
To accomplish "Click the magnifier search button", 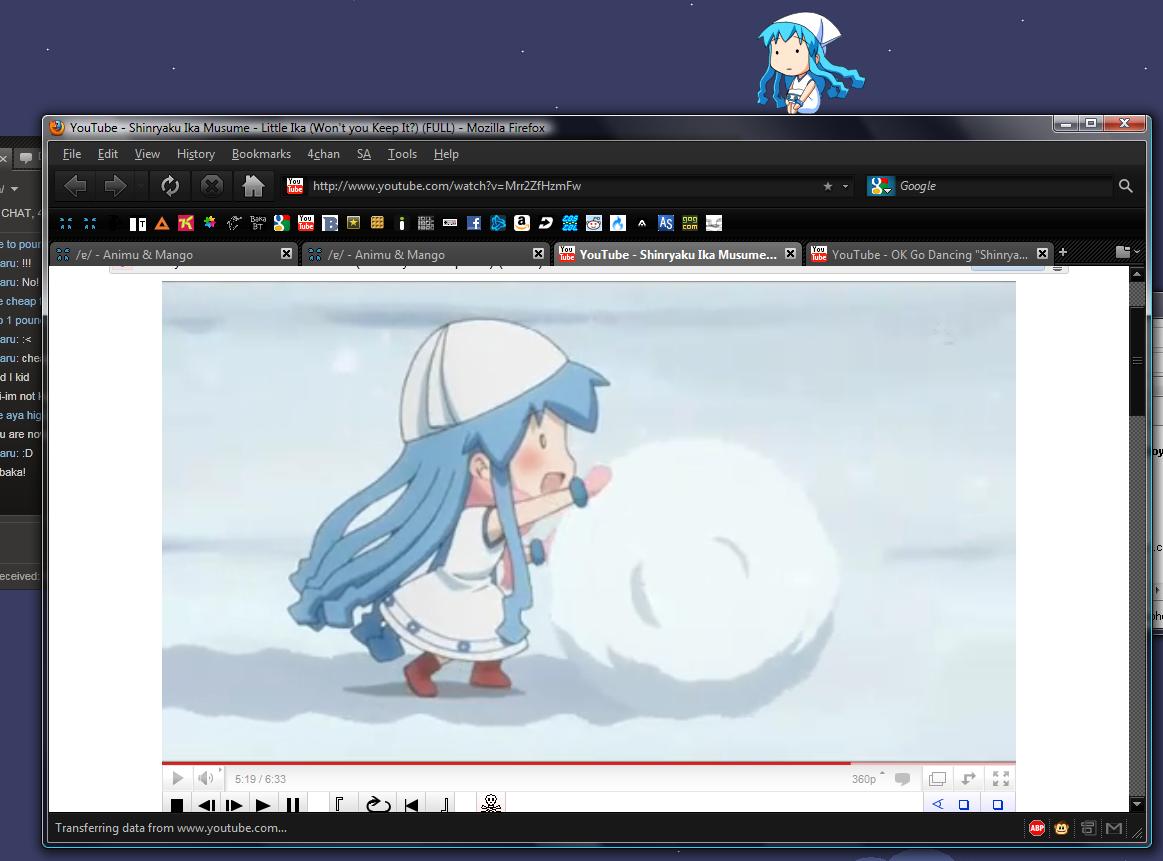I will point(1125,186).
